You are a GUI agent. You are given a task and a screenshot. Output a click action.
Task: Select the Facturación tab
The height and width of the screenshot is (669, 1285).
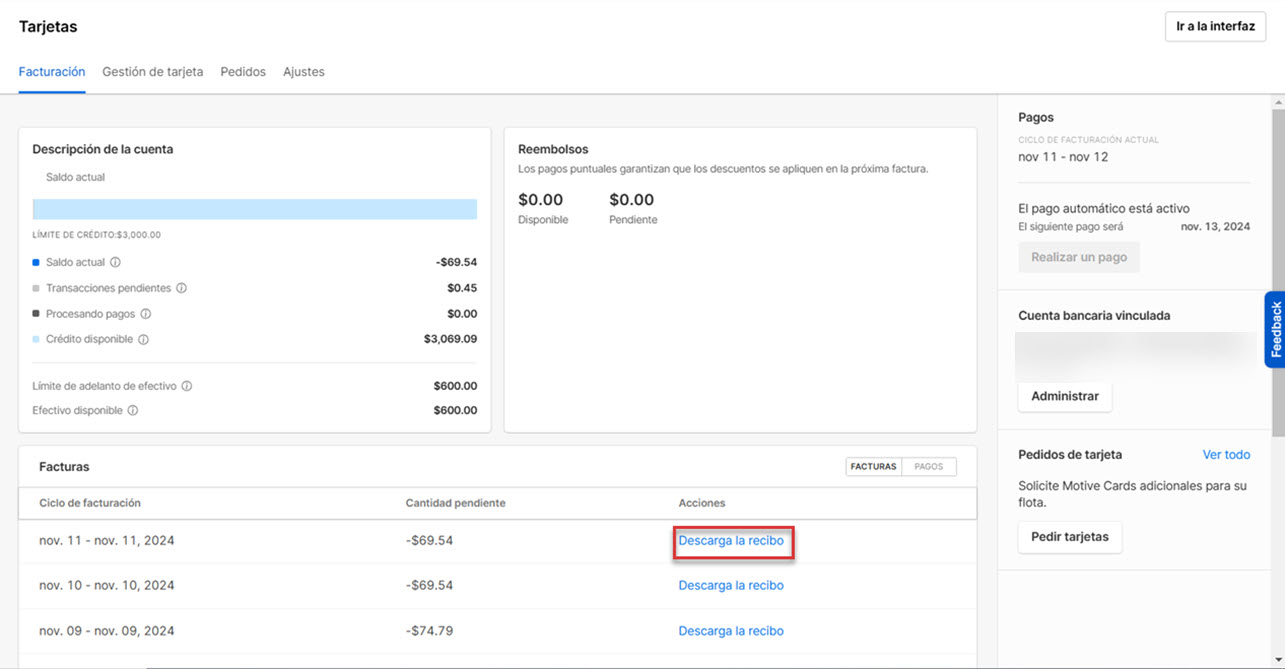[52, 72]
